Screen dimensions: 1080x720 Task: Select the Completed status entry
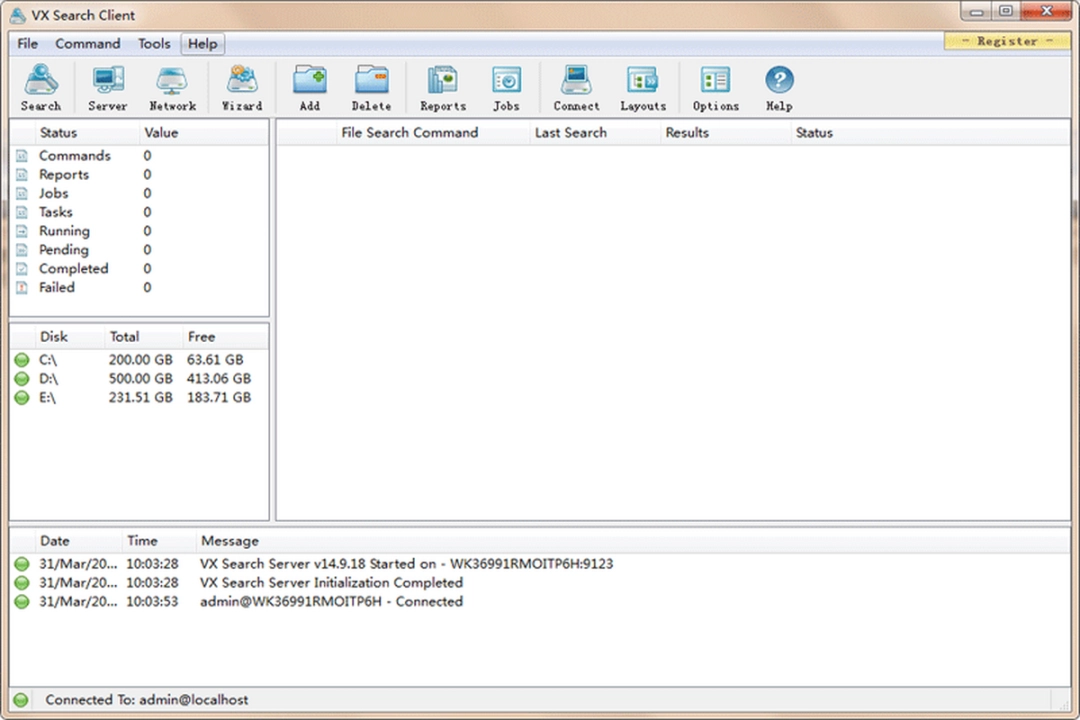[73, 268]
